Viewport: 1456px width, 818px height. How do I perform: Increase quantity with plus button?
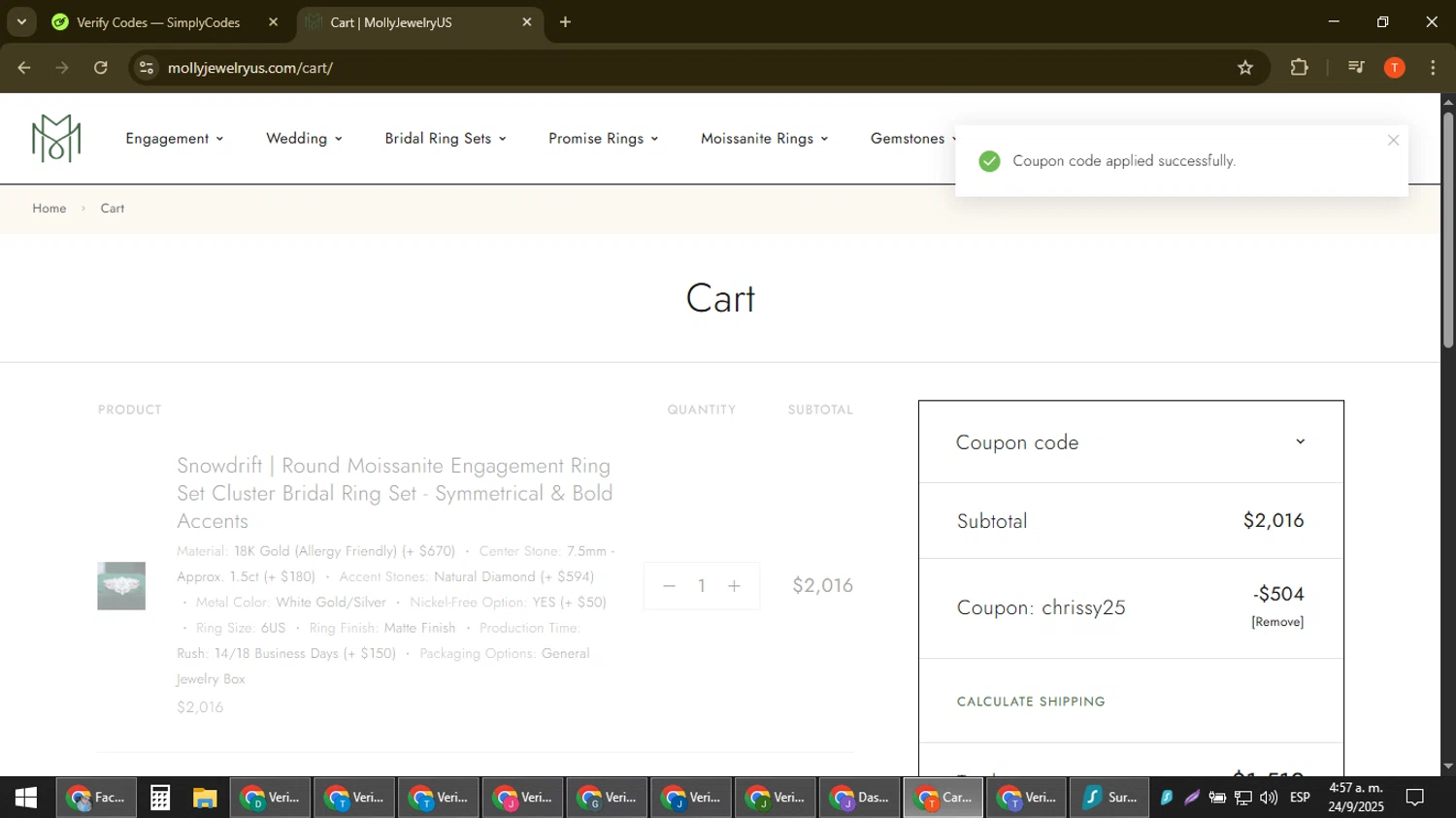tap(735, 586)
